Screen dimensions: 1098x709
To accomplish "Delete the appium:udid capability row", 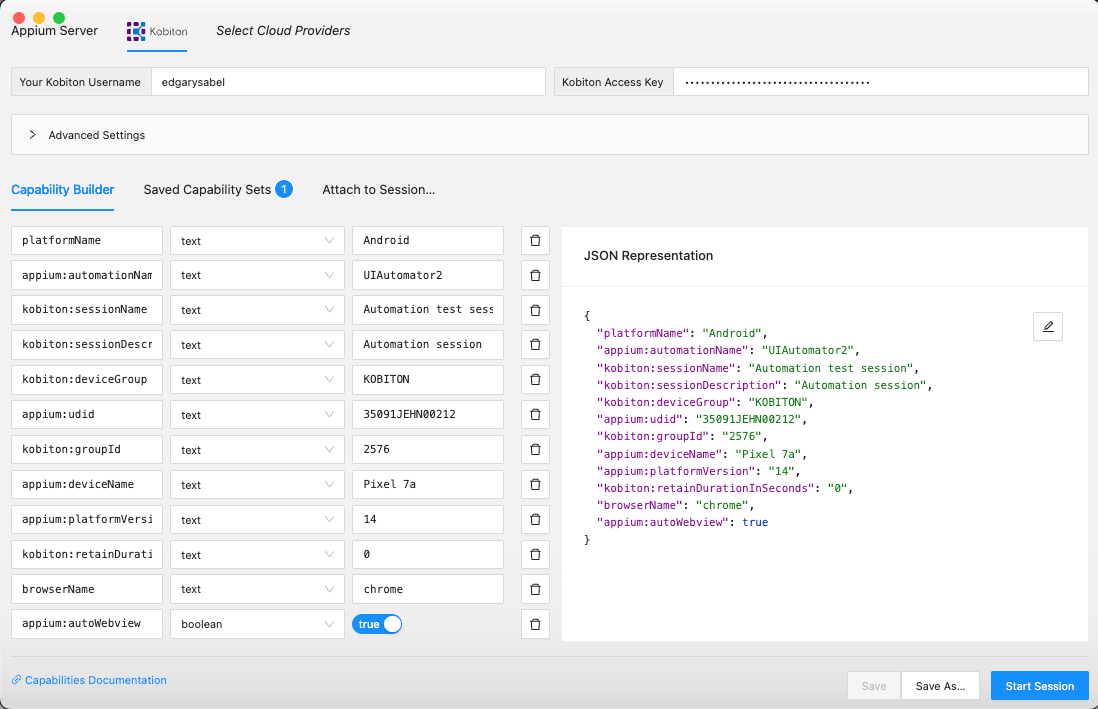I will click(x=535, y=415).
